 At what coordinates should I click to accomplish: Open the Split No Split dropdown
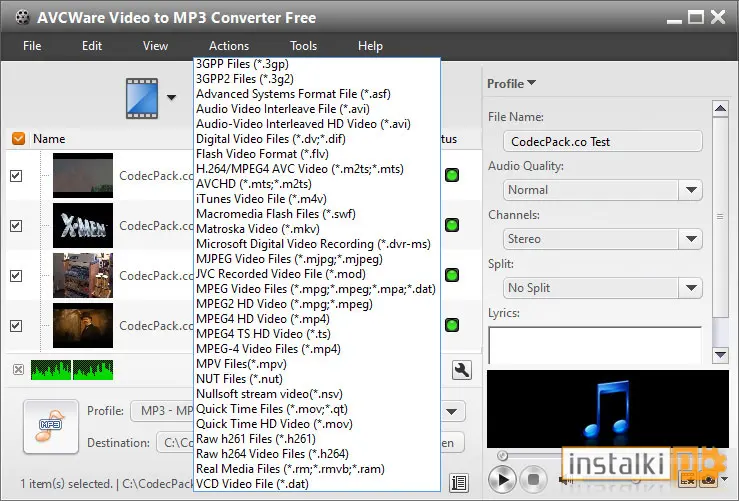[x=691, y=288]
